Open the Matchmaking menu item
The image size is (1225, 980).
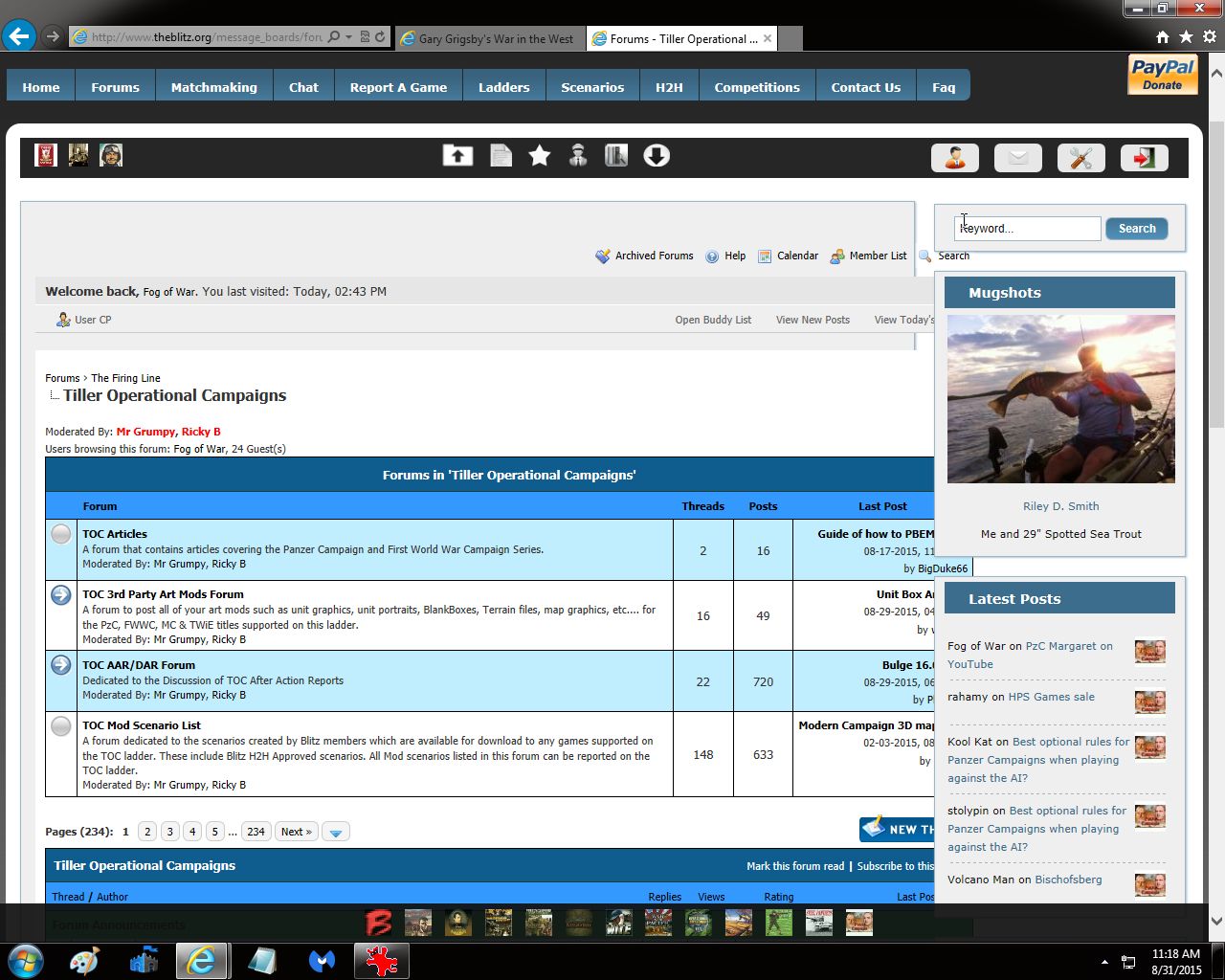213,87
